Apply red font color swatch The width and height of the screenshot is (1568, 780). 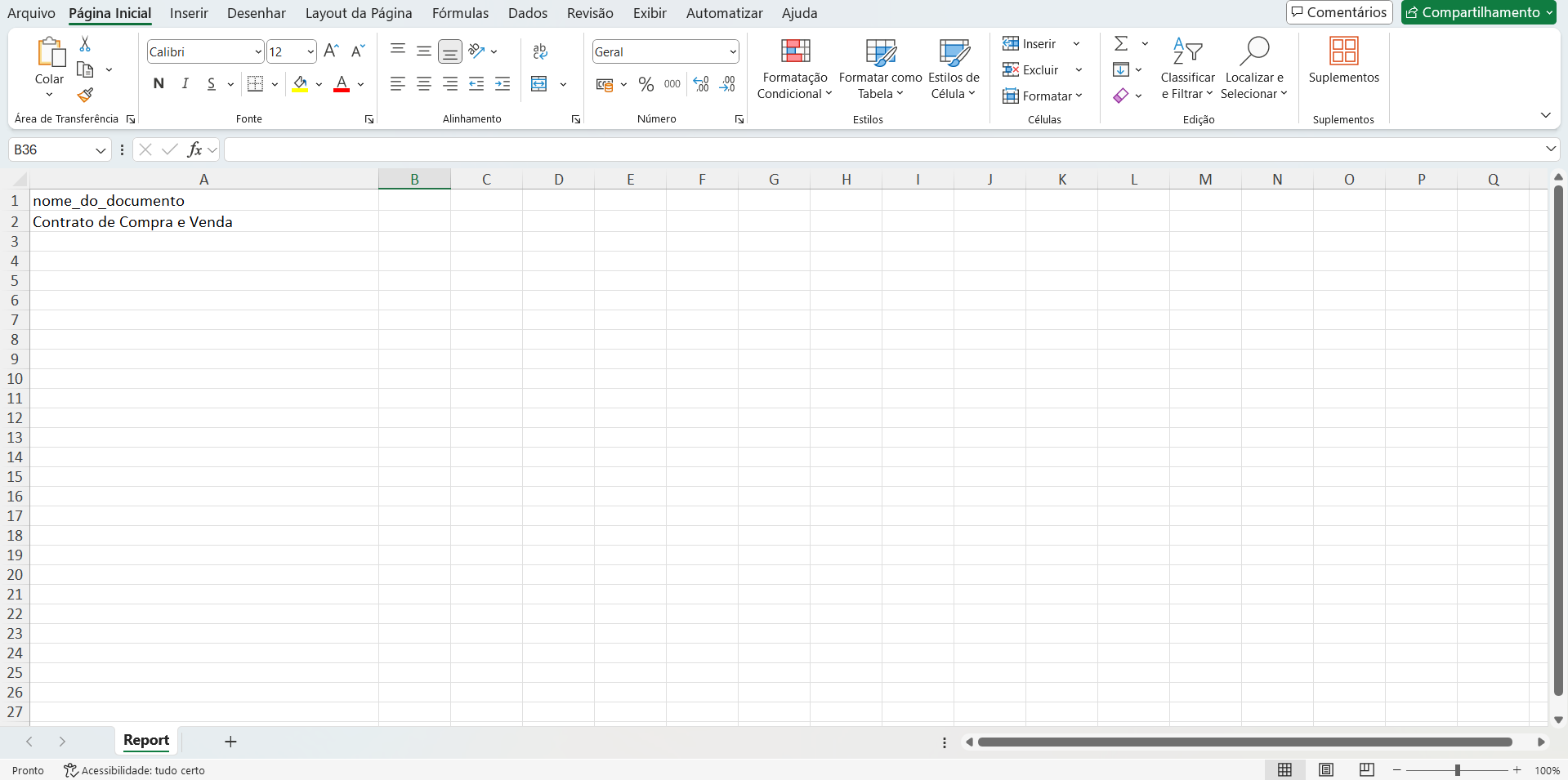pyautogui.click(x=342, y=84)
